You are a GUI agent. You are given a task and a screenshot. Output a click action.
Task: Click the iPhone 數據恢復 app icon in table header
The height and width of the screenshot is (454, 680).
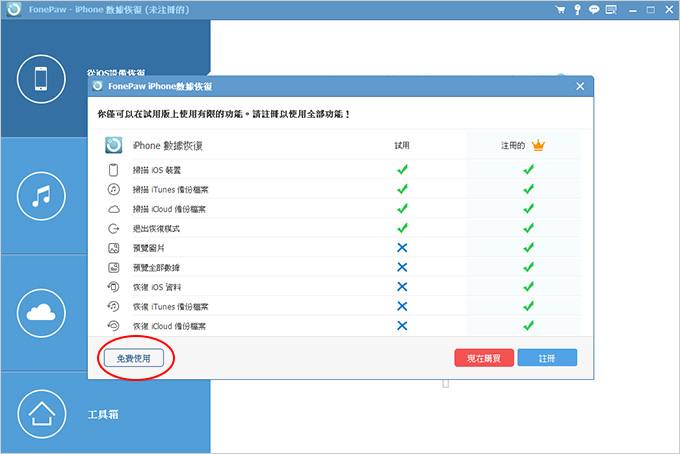coord(114,145)
